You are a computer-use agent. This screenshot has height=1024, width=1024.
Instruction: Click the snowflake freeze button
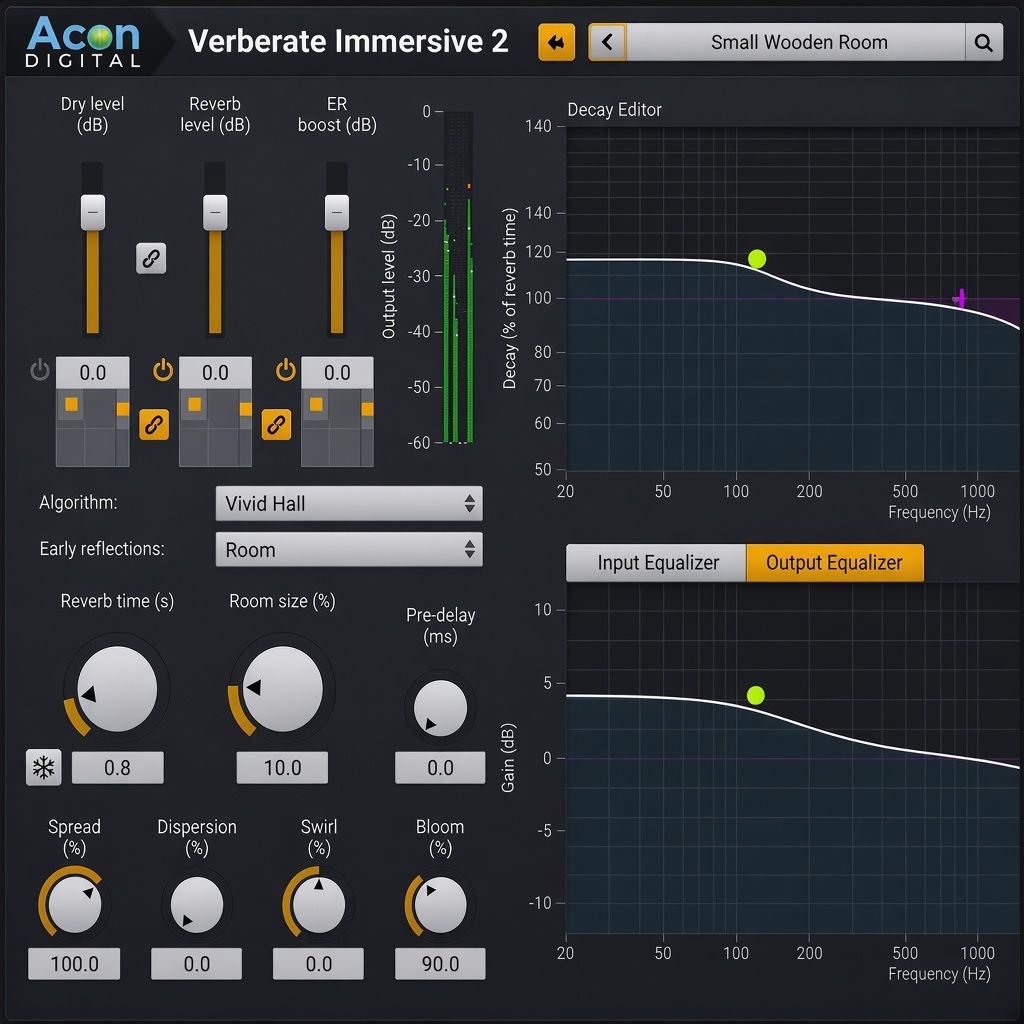44,767
